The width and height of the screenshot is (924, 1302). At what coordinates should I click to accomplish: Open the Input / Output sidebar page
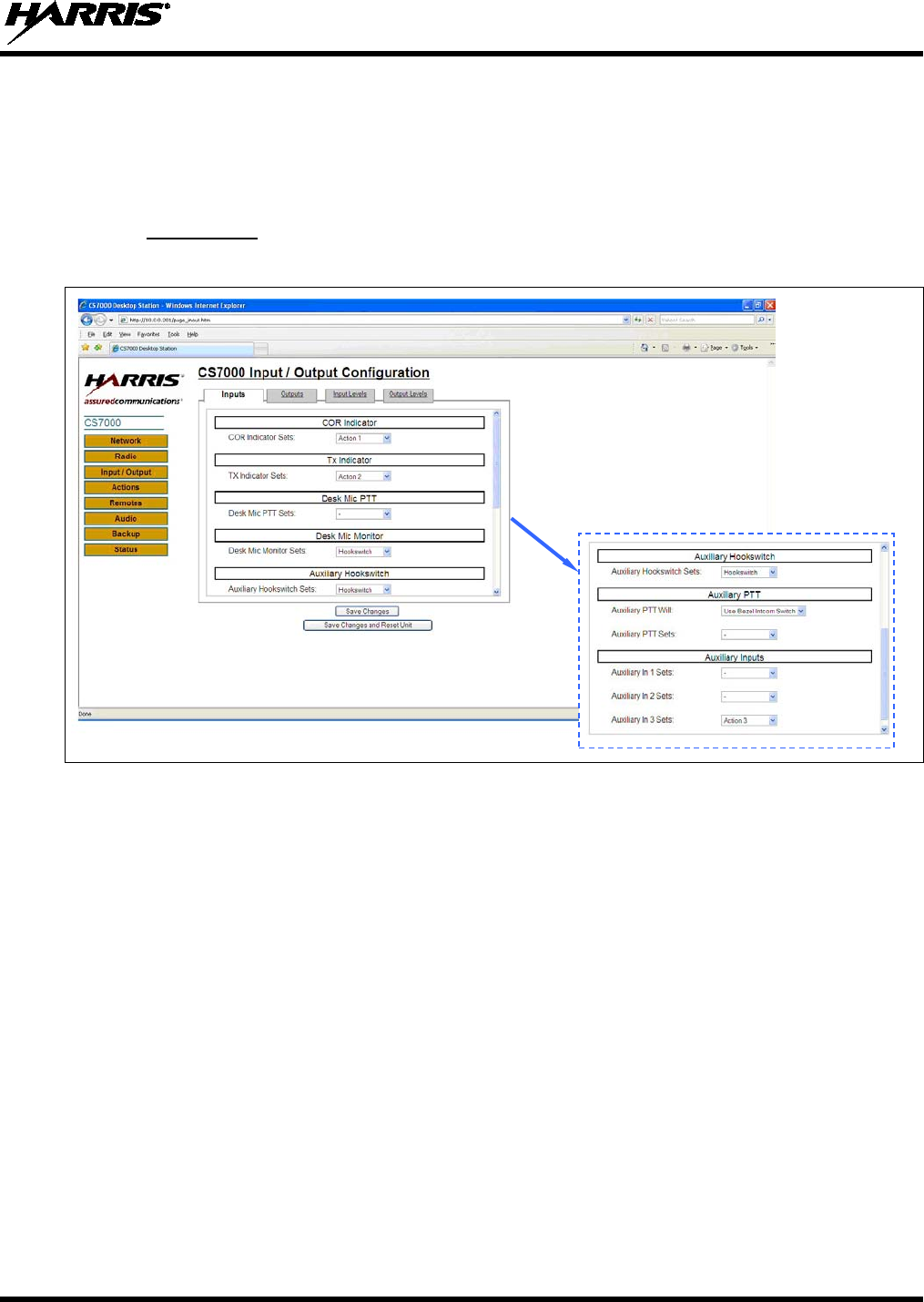click(x=126, y=472)
